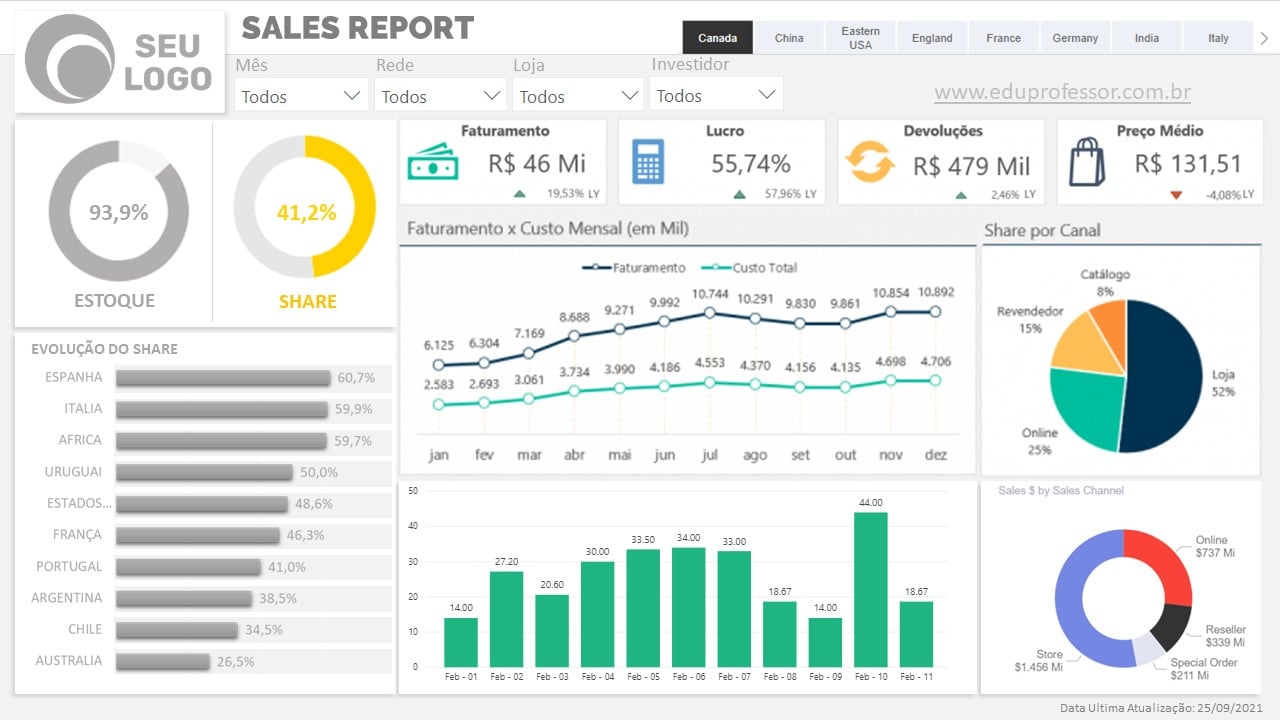Click the dez Custo Total point 4.706

[x=936, y=380]
